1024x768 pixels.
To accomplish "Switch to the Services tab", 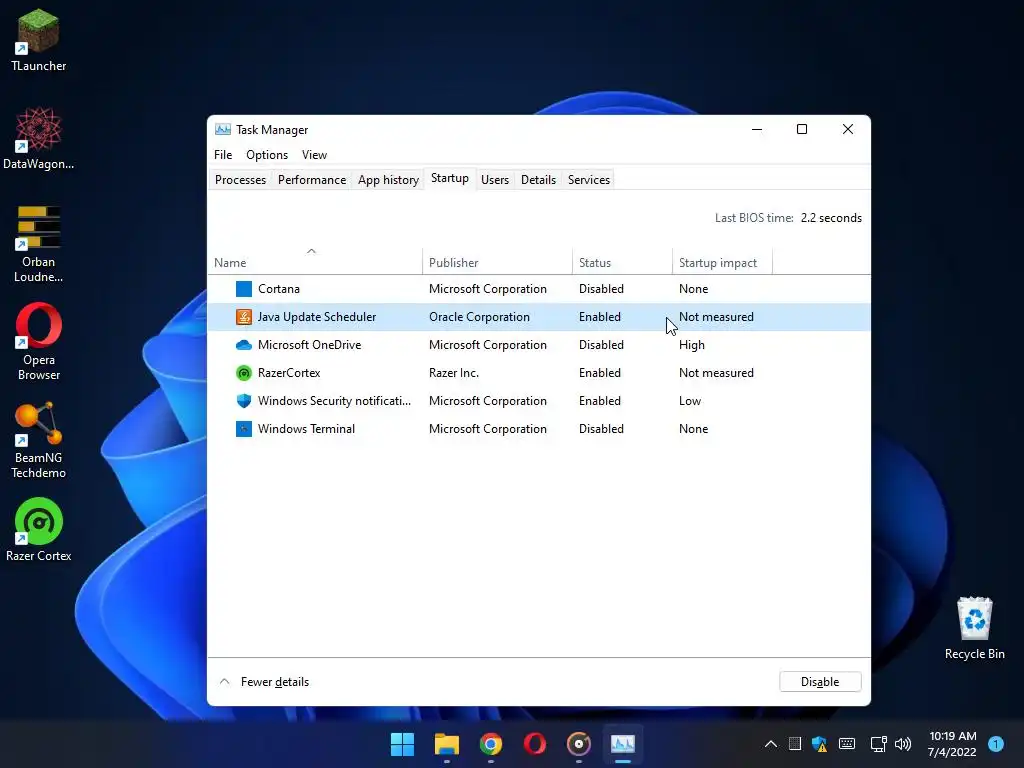I will pos(589,180).
